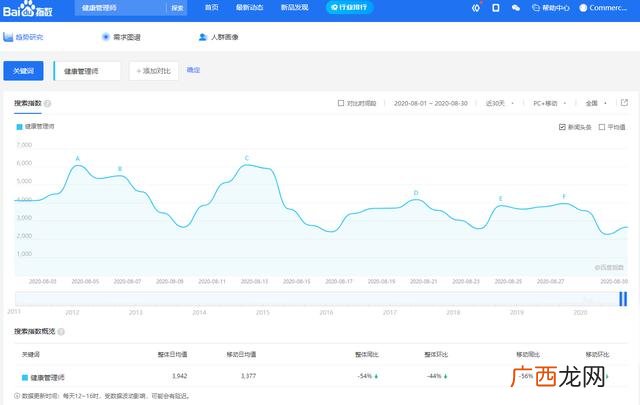Open the 首页 home menu item
This screenshot has height=405, width=640.
click(x=211, y=7)
